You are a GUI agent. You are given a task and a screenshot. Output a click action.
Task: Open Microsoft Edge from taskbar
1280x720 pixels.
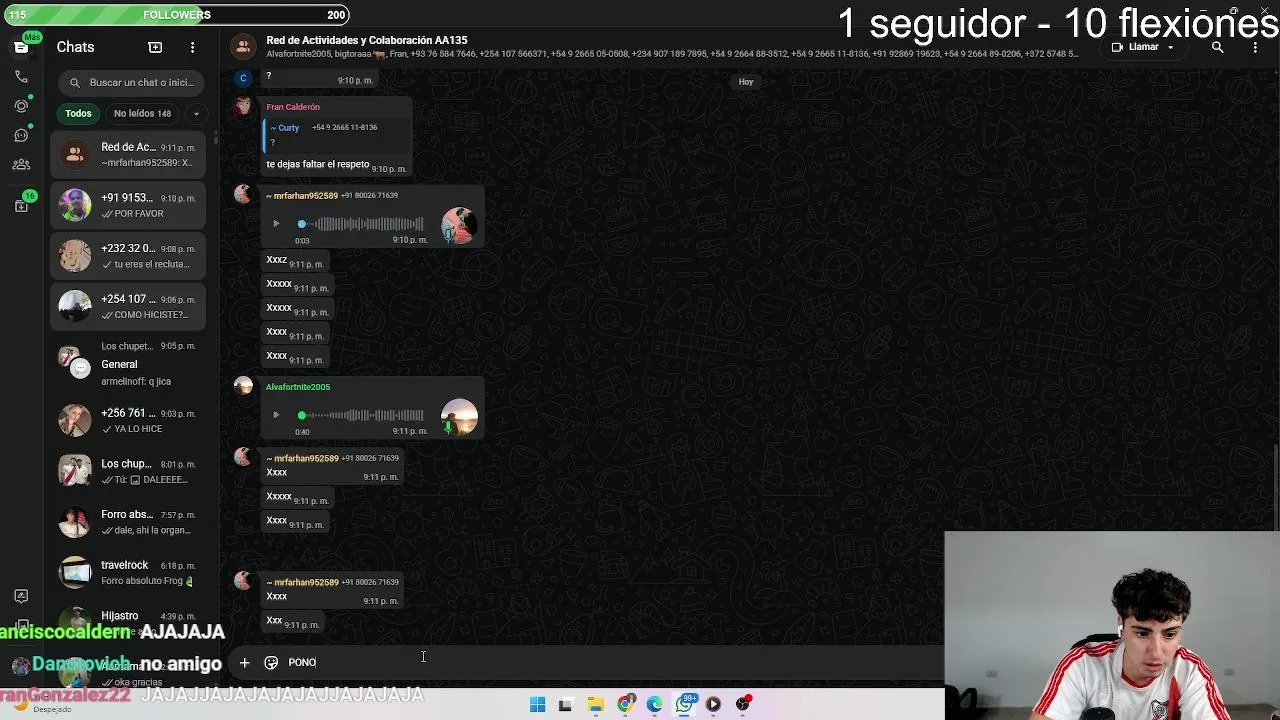pyautogui.click(x=654, y=704)
